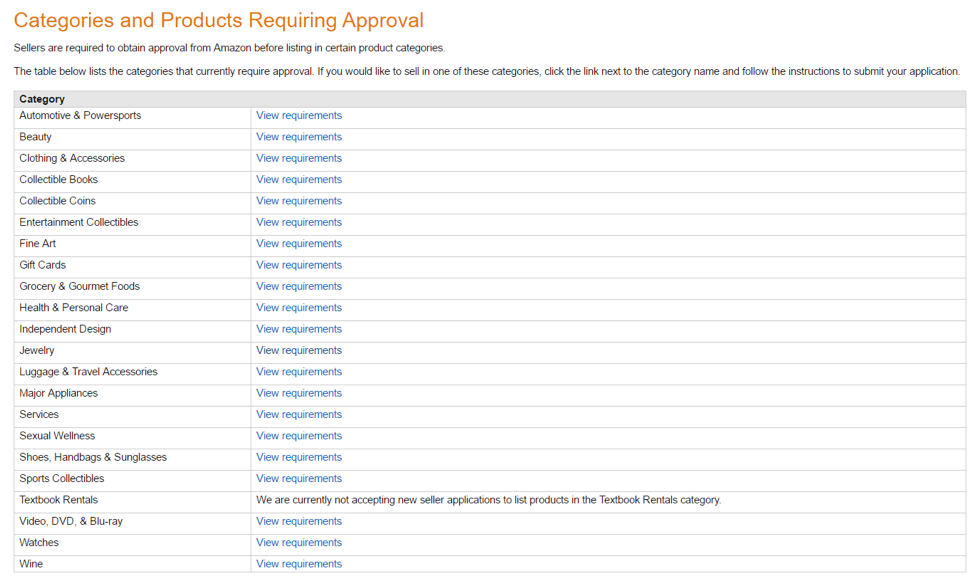The height and width of the screenshot is (579, 975).
Task: Open Grocery & Gourmet Foods requirements
Action: (298, 286)
